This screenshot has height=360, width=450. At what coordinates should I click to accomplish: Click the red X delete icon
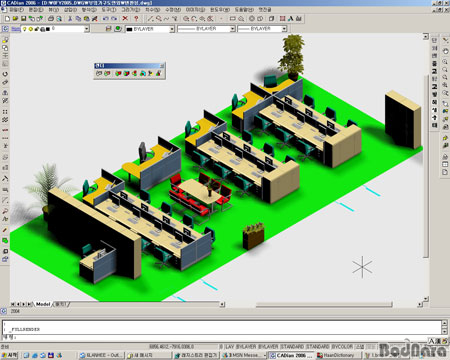coord(125,19)
